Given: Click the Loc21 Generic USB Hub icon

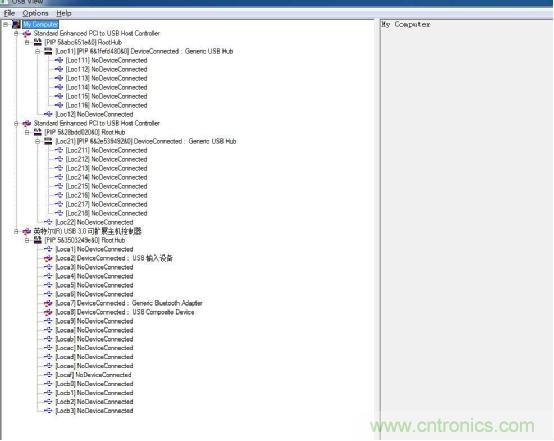Looking at the screenshot, I should tap(48, 142).
